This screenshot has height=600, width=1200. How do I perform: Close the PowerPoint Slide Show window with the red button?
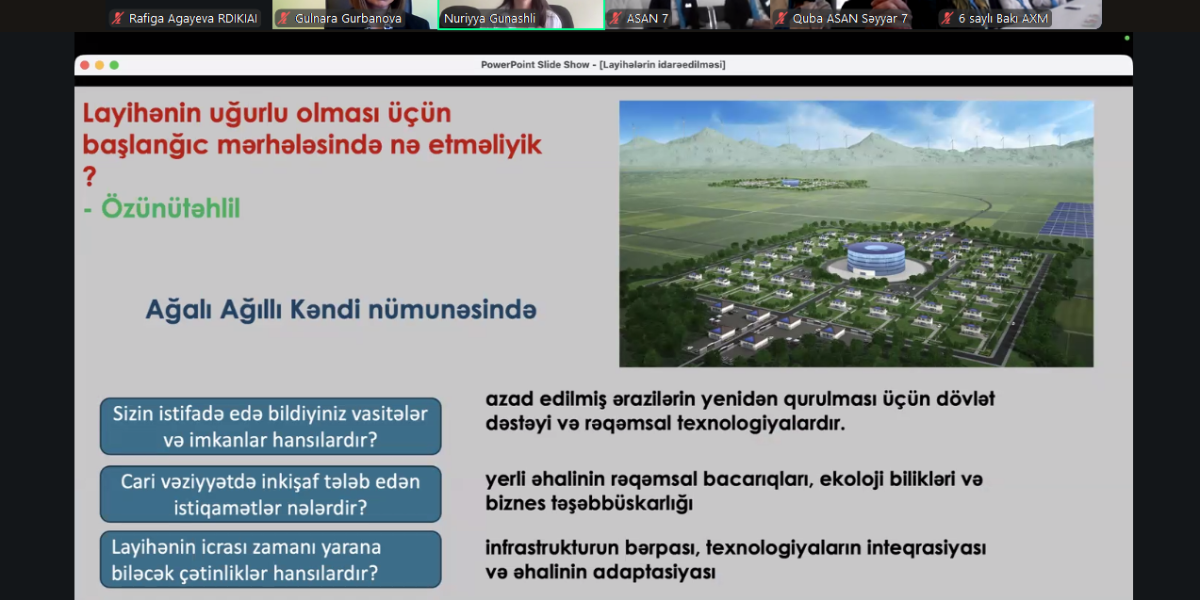pyautogui.click(x=85, y=65)
